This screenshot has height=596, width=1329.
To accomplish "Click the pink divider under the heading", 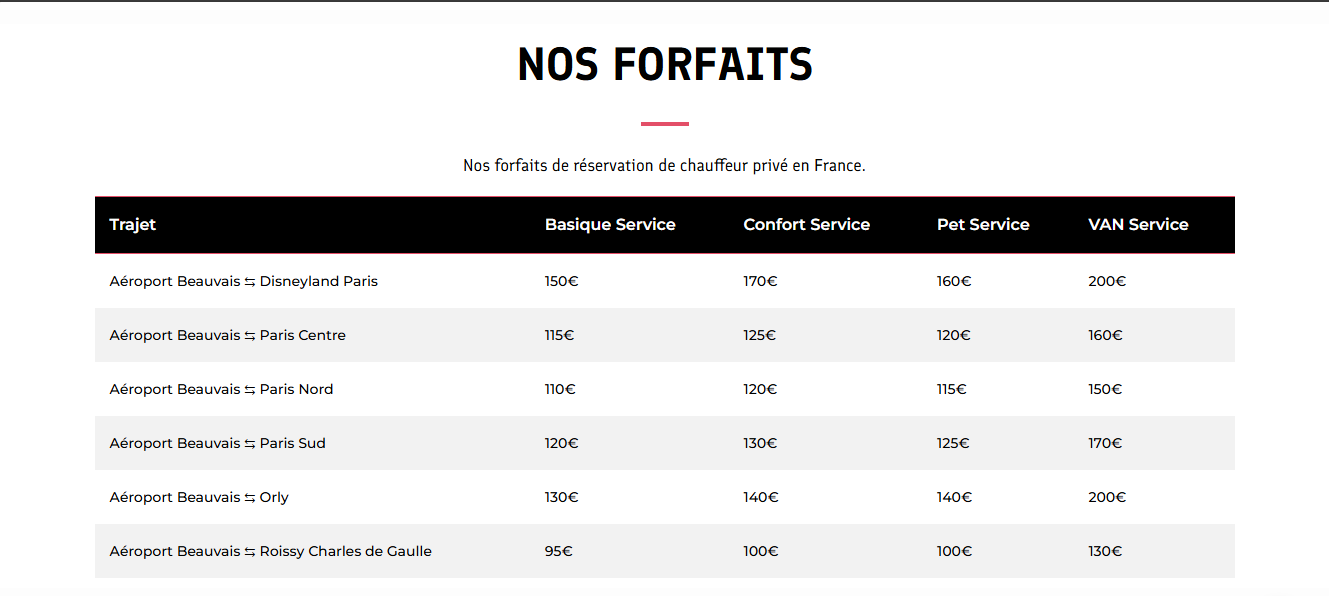I will coord(665,124).
